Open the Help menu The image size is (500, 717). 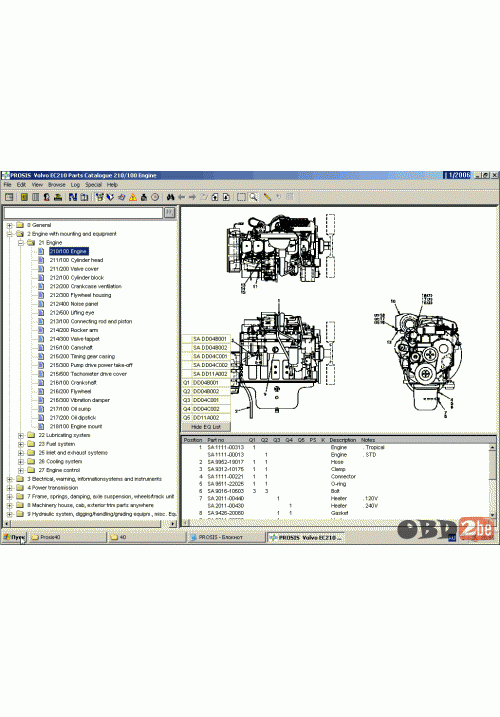pos(112,185)
